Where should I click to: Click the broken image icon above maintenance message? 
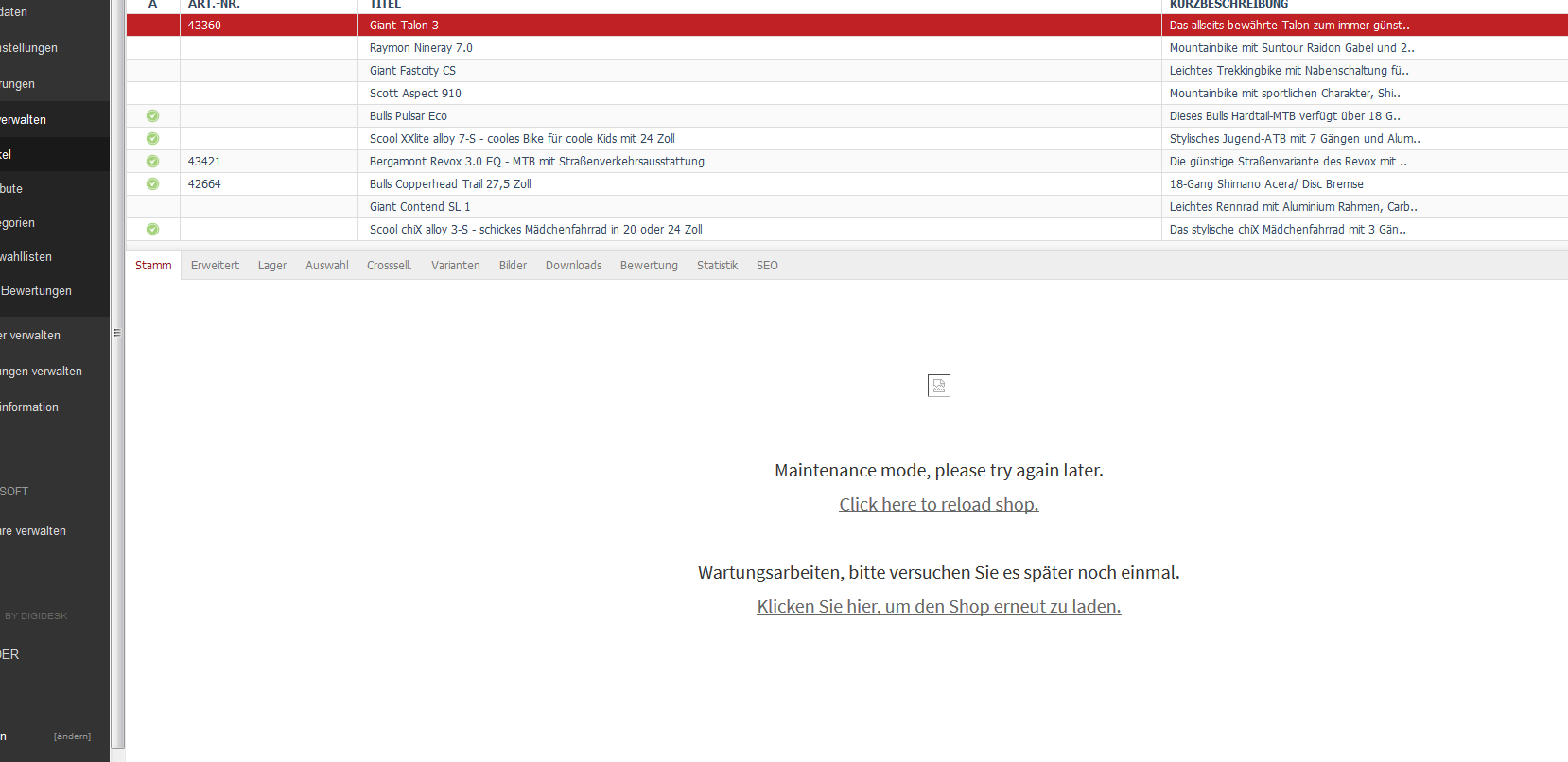(x=938, y=386)
